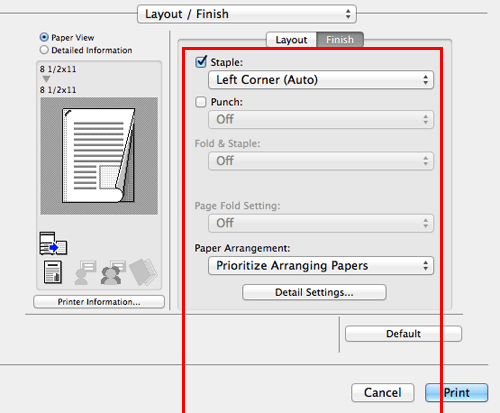This screenshot has height=413, width=500.
Task: Click the page layout output icon with blue arrow
Action: point(53,243)
